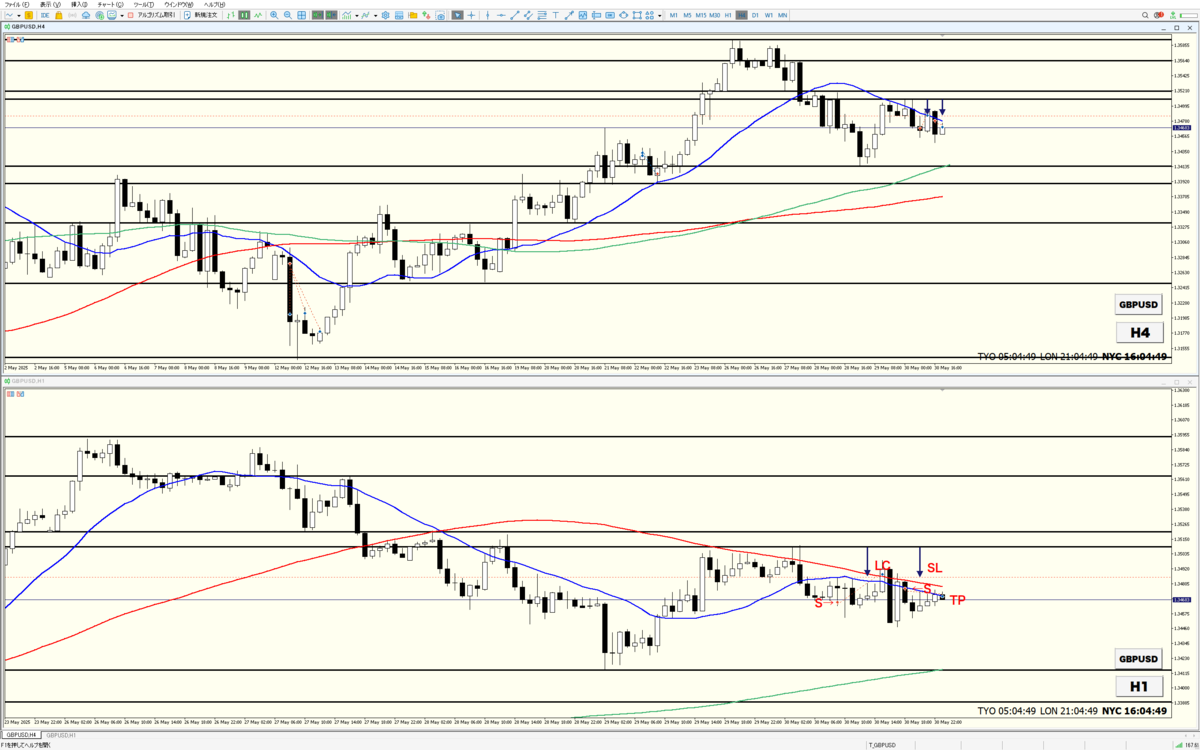Select the line chart display icon
Image resolution: width=1200 pixels, height=750 pixels.
(258, 15)
